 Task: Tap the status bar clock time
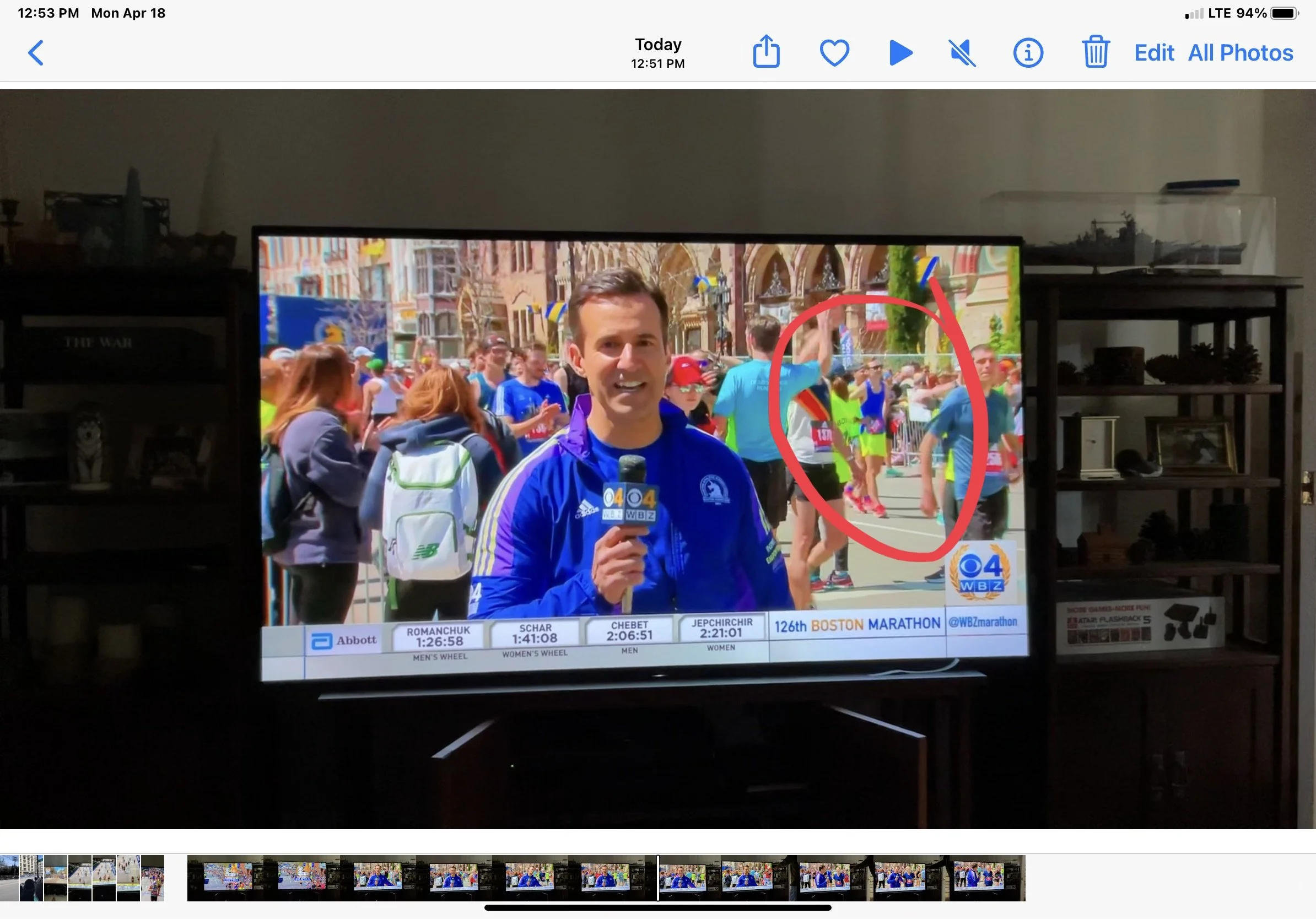pos(48,13)
